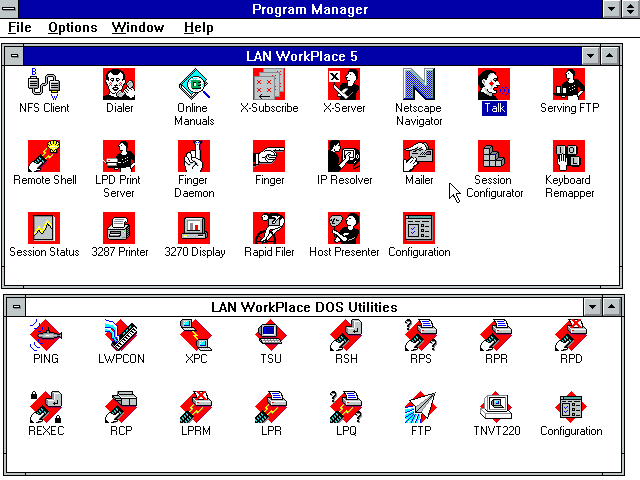Maximize the LAN WorkPlace 5 window
Screen dimensions: 640x480
point(609,56)
